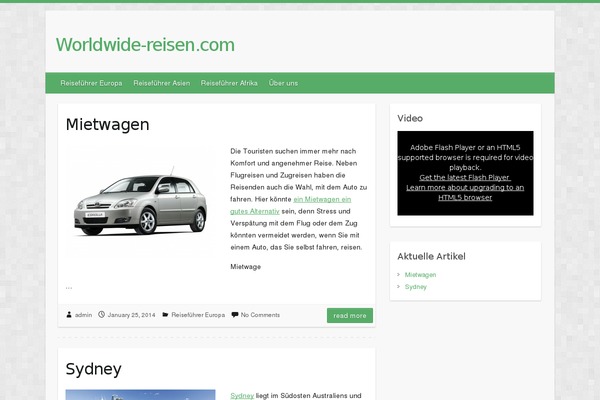Open Reiseführer Afrika menu item

(x=229, y=83)
